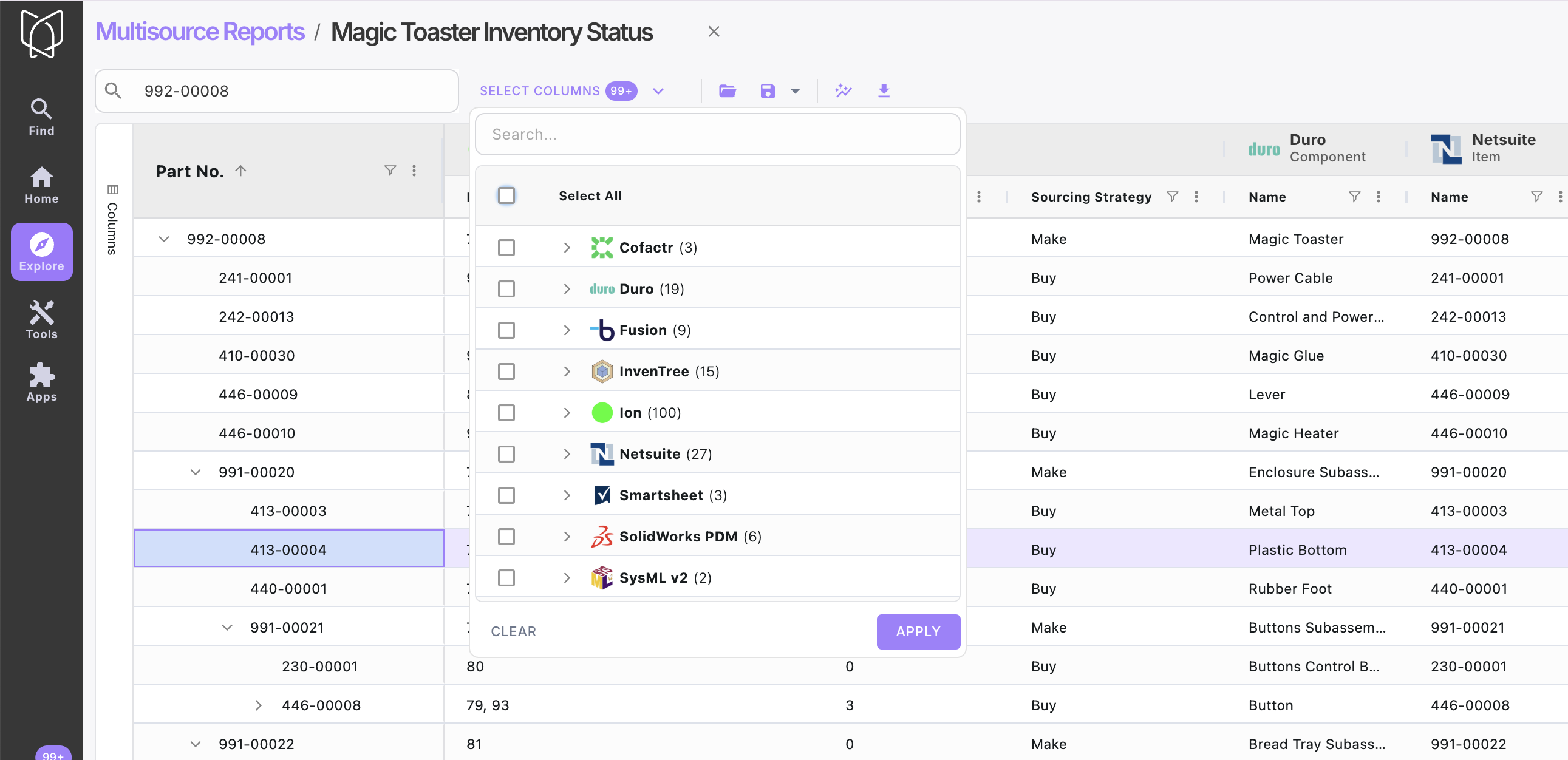Collapse the 992-00008 tree row
This screenshot has height=760, width=1568.
(x=164, y=239)
